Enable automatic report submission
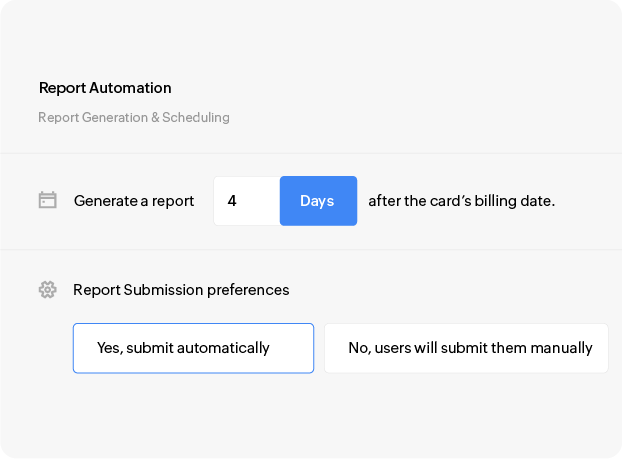622x459 pixels. 193,348
